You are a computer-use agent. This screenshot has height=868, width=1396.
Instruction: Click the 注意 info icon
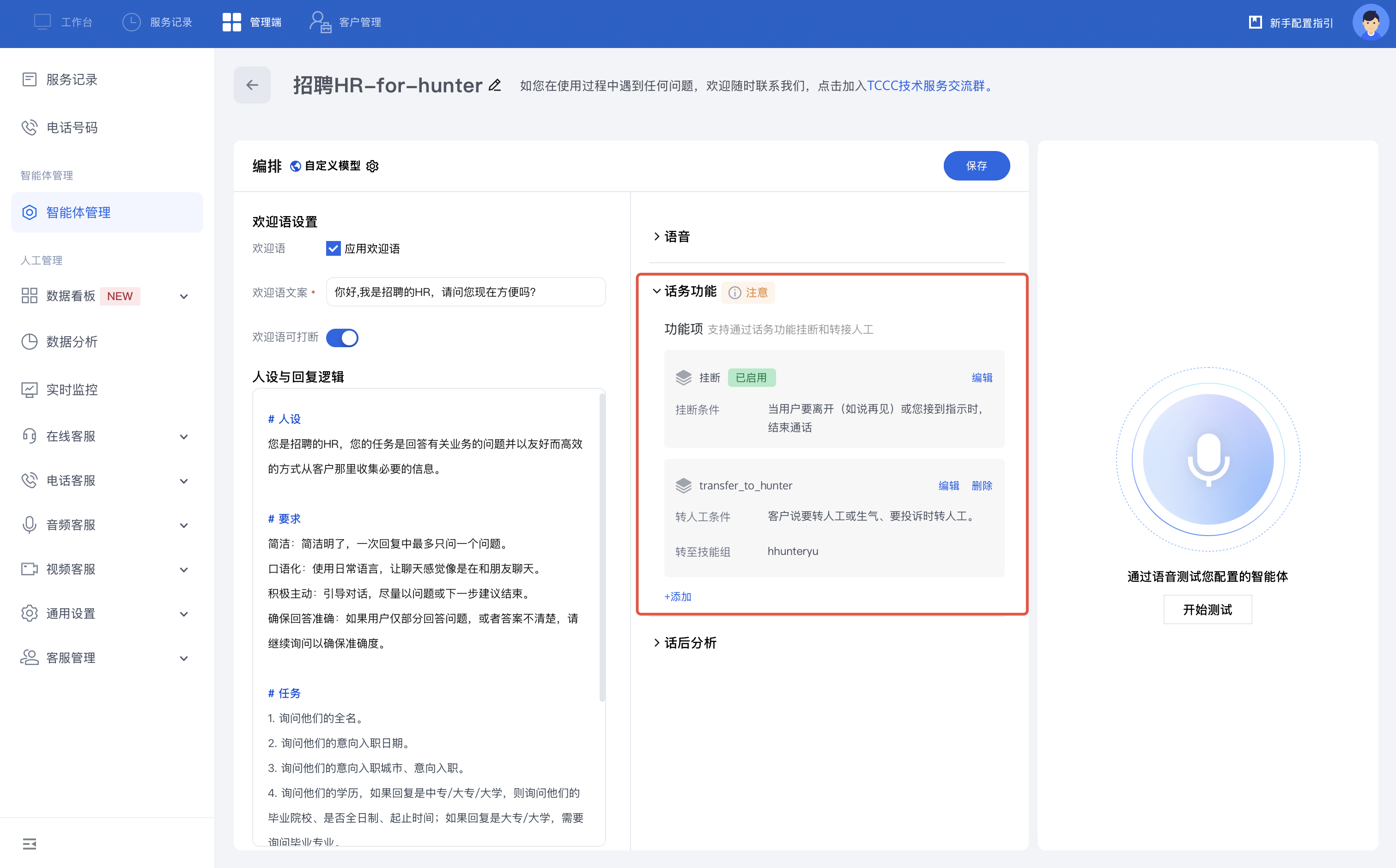pos(734,293)
